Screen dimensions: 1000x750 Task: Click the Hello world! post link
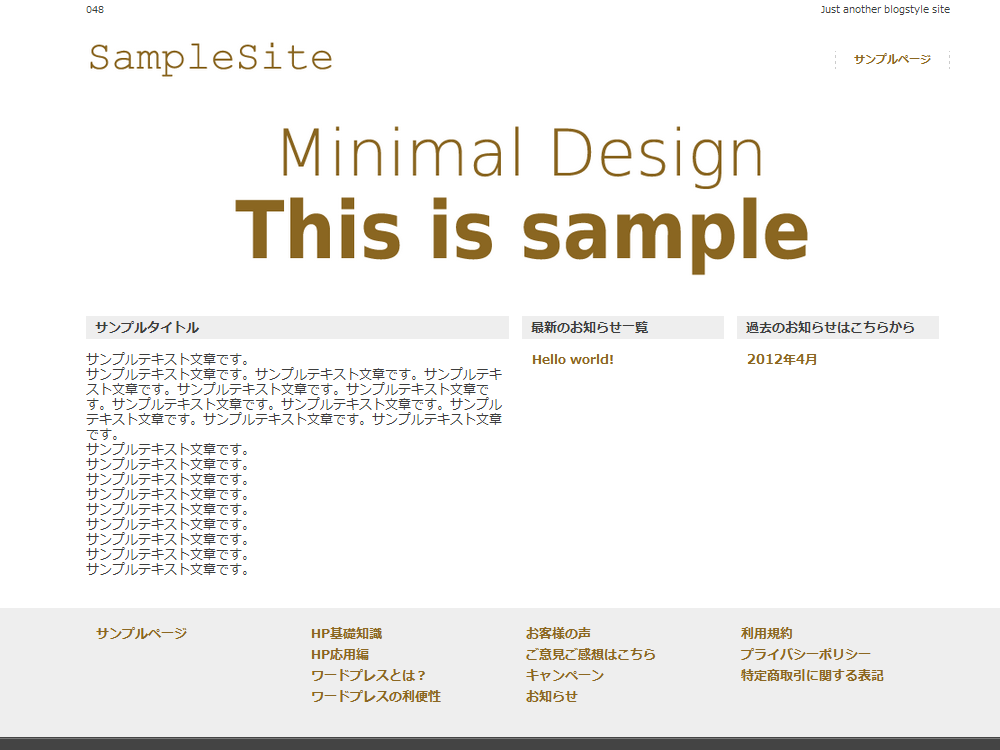573,360
